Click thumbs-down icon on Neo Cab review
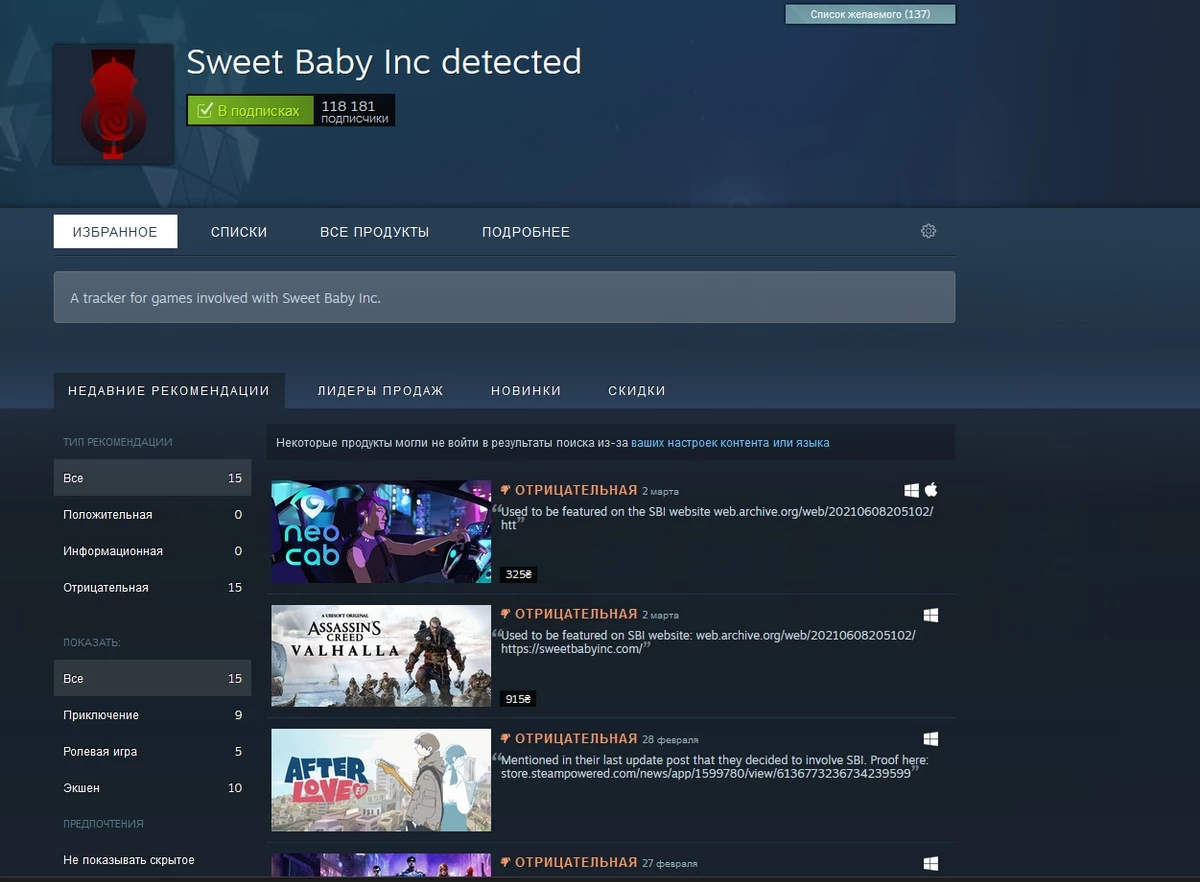The height and width of the screenshot is (882, 1200). 506,490
